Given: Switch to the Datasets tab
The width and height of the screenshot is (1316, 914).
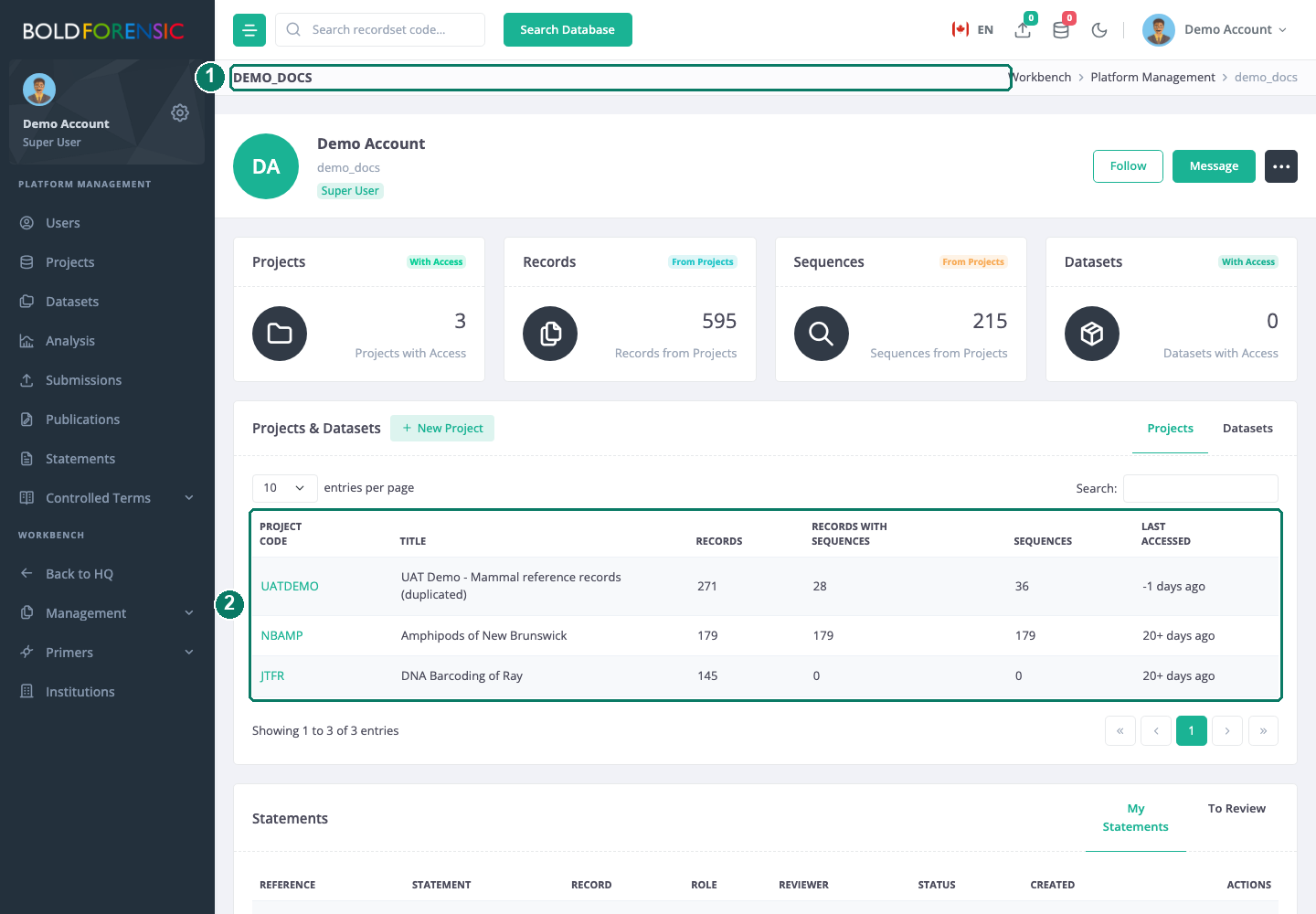Looking at the screenshot, I should pyautogui.click(x=1247, y=429).
